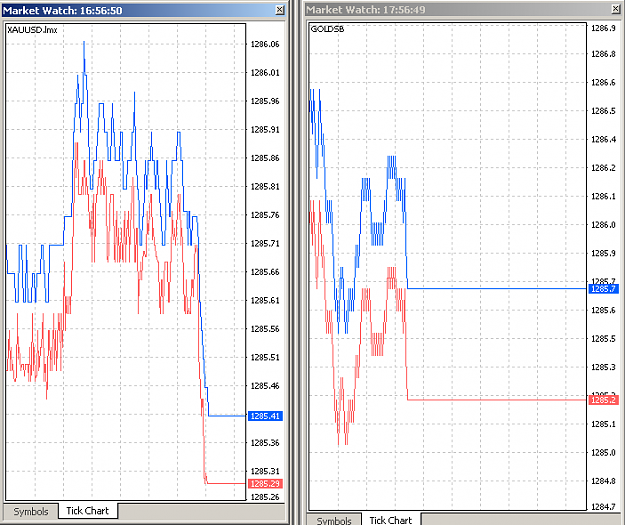
Task: Click the XAUUSD.lmx symbol label
Action: pyautogui.click(x=32, y=30)
